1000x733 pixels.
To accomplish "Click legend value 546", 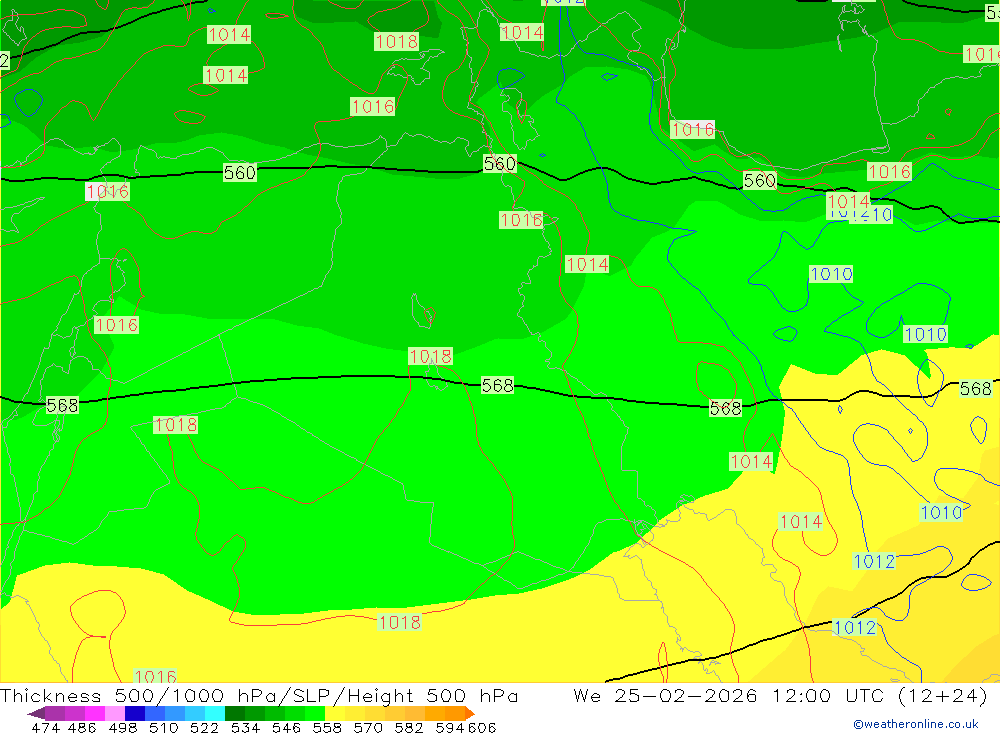I will 286,728.
